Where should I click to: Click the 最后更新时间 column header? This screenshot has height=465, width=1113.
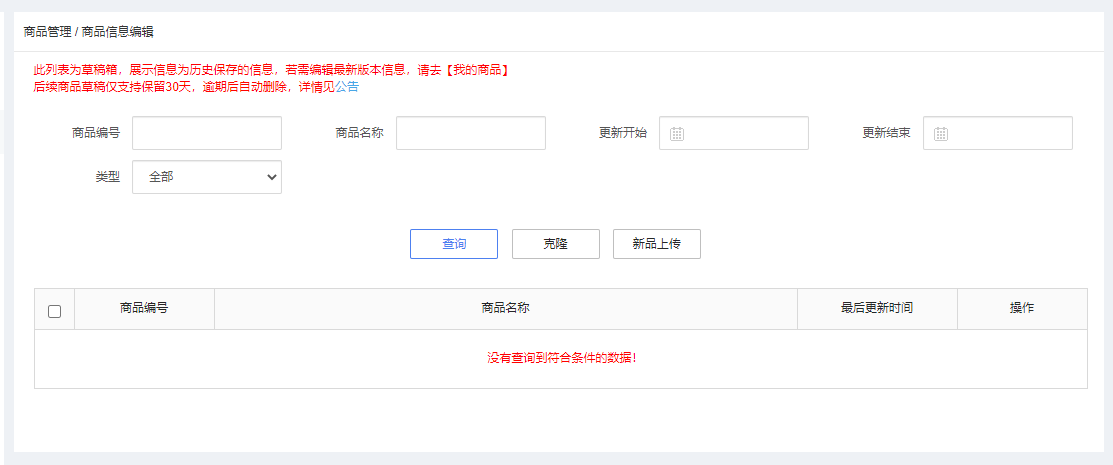tap(877, 308)
